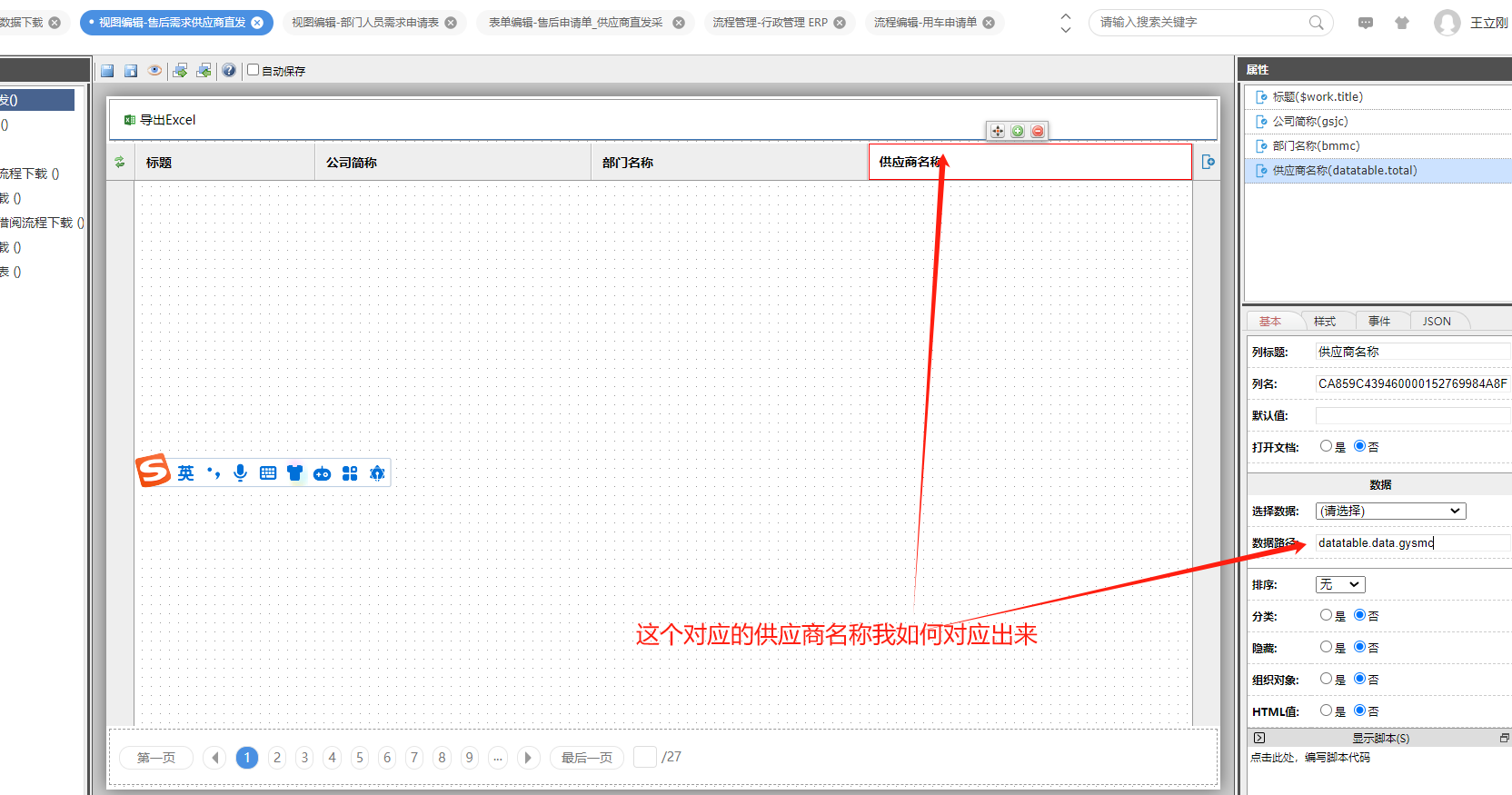The height and width of the screenshot is (795, 1512).
Task: Click the magnifier search icon in the top bar
Action: pyautogui.click(x=1316, y=23)
